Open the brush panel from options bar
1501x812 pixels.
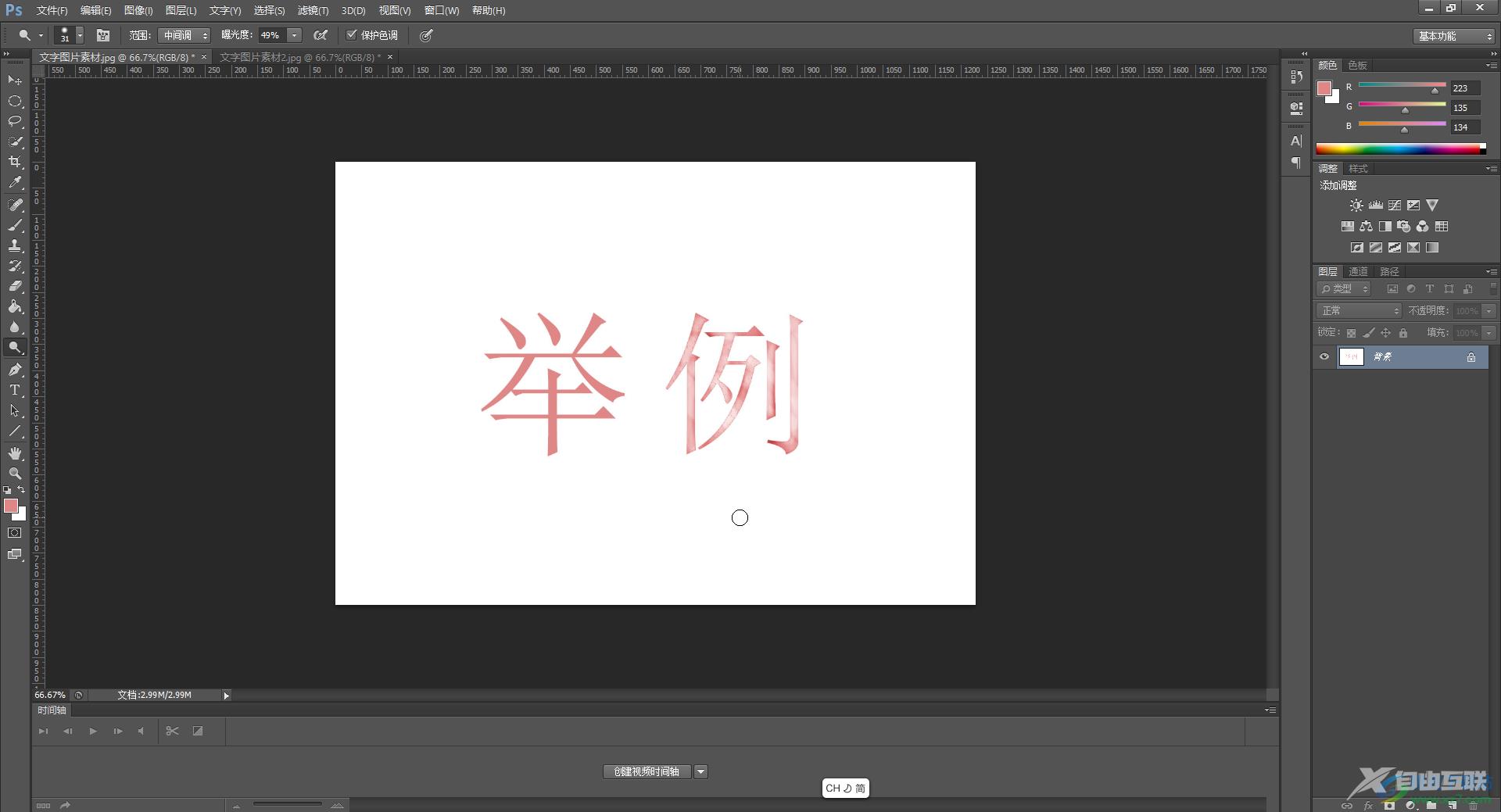pyautogui.click(x=103, y=35)
